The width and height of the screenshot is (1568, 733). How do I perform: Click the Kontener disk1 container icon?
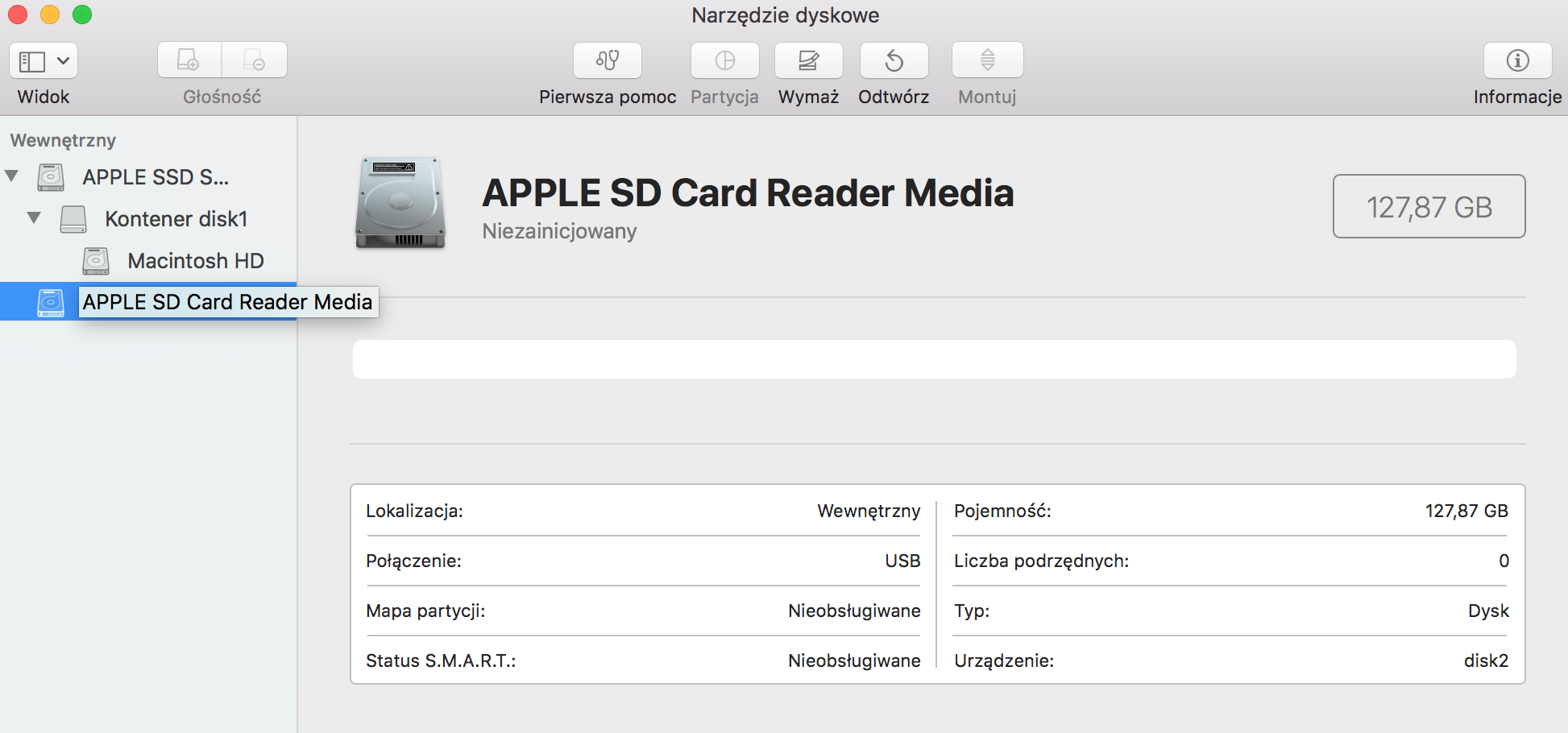click(x=73, y=219)
